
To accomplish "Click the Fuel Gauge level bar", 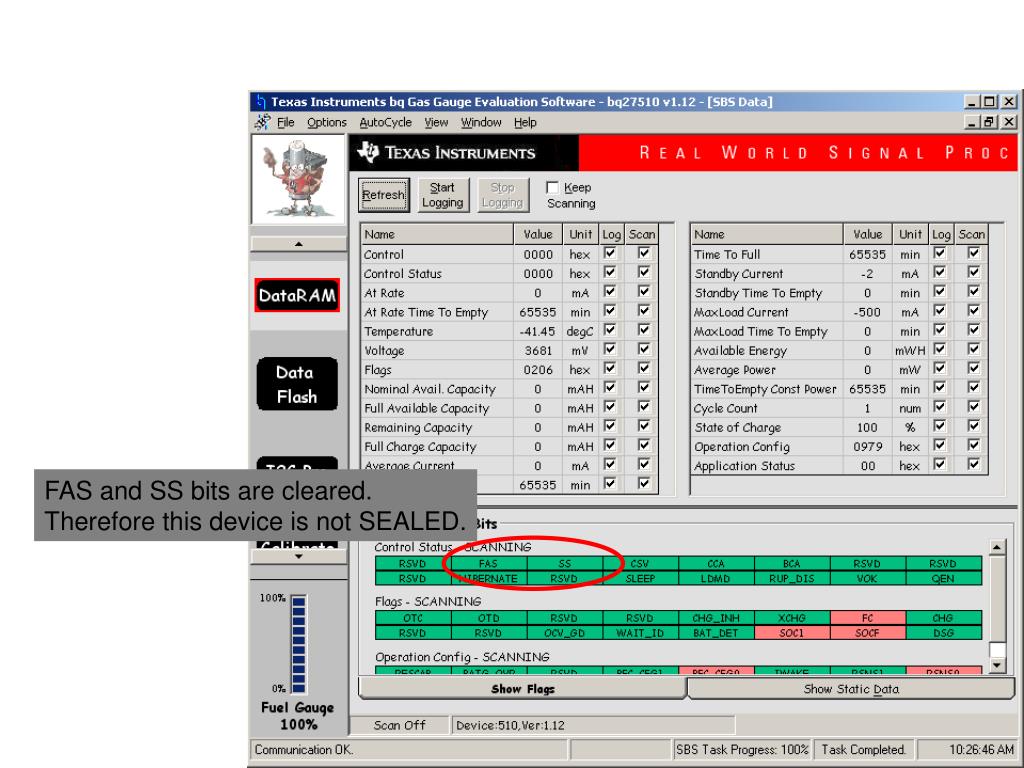I will pyautogui.click(x=299, y=644).
